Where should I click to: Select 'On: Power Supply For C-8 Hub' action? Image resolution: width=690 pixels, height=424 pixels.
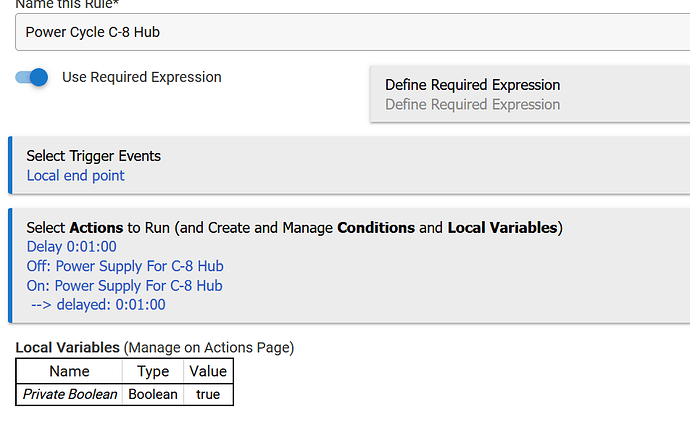click(125, 285)
